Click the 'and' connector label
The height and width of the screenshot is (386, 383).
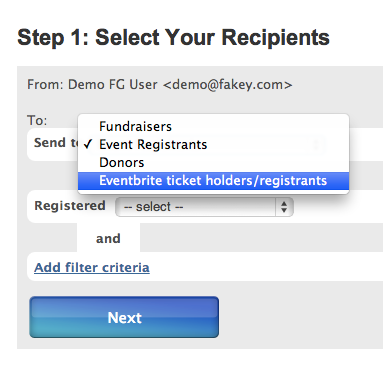click(108, 238)
